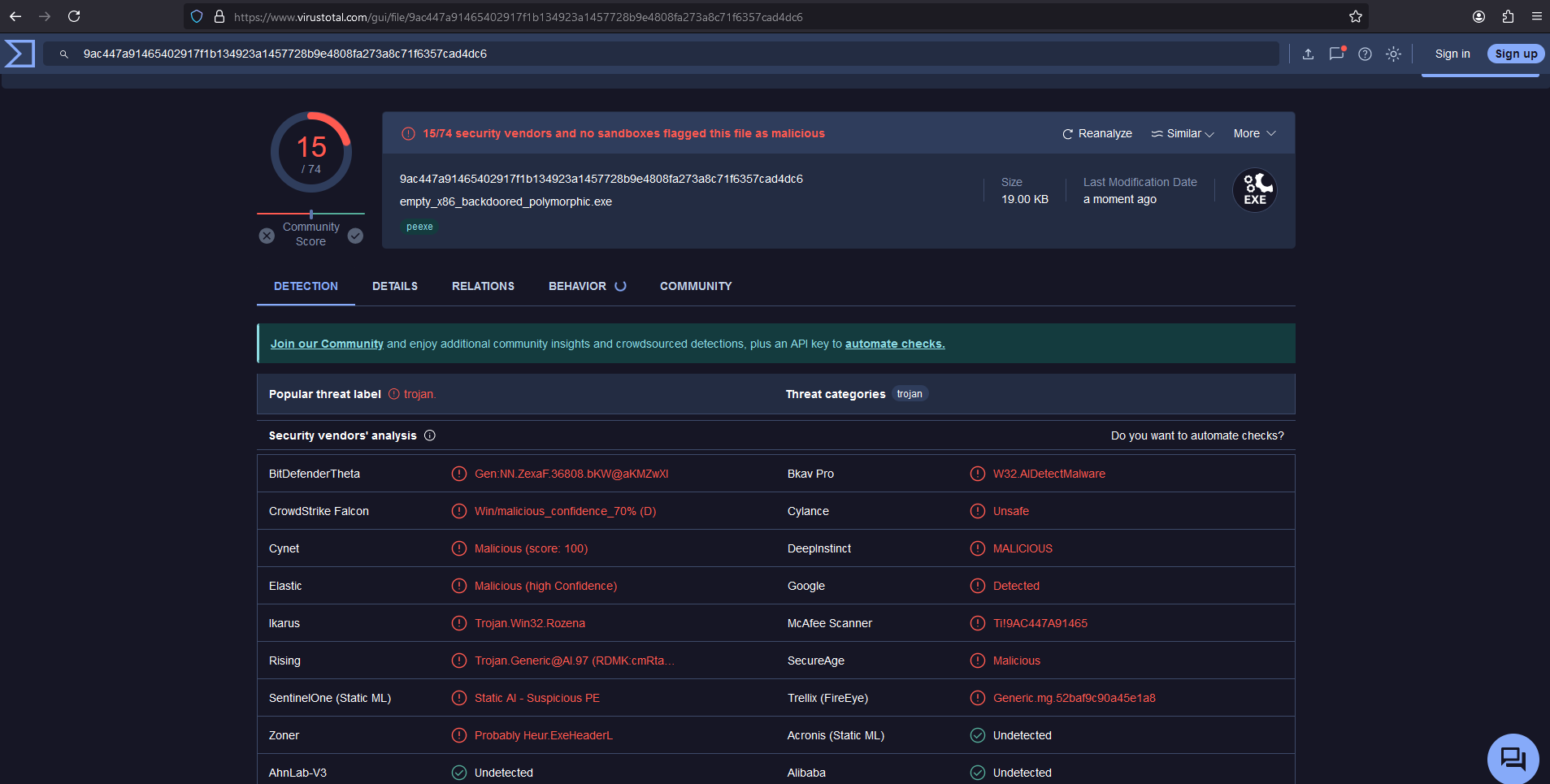Click Do you want to automate checks?
The width and height of the screenshot is (1550, 784).
pos(1197,435)
